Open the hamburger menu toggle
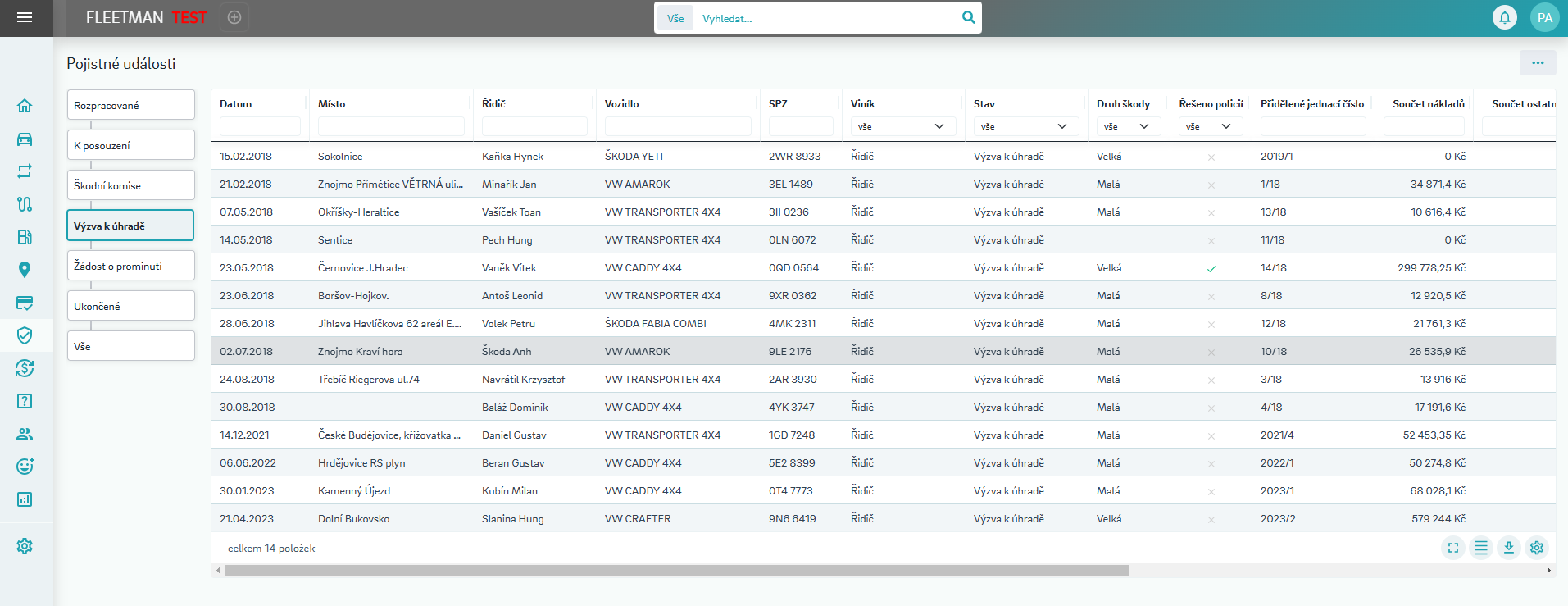1568x606 pixels. click(x=25, y=17)
